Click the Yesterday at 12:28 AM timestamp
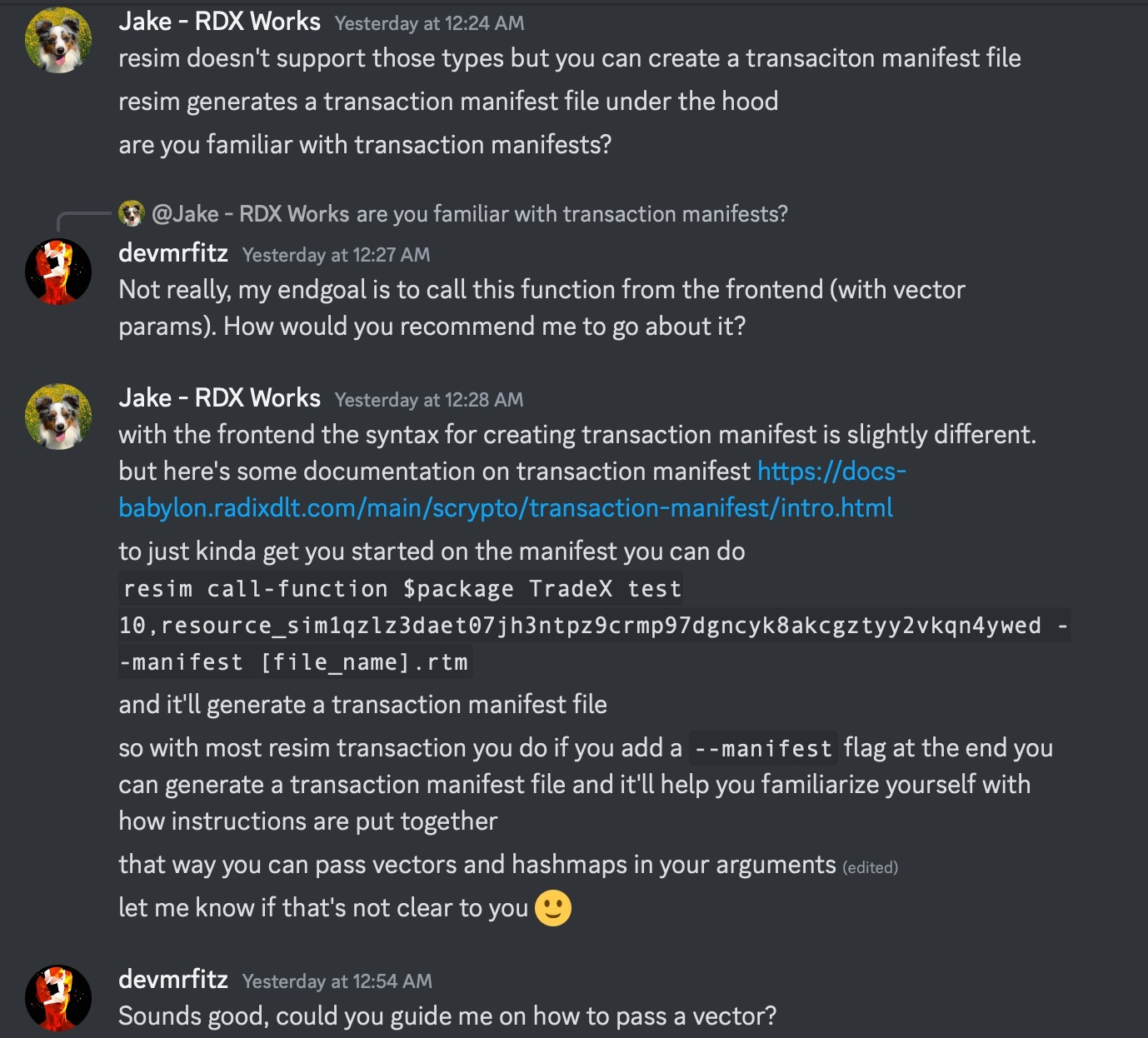The height and width of the screenshot is (1038, 1148). [429, 399]
